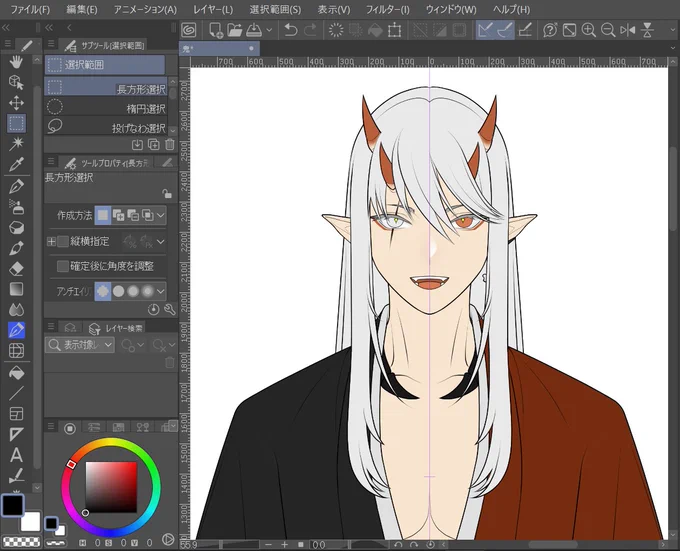Choose the strongest anti-aliasing option
Image resolution: width=680 pixels, height=551 pixels.
click(x=148, y=291)
